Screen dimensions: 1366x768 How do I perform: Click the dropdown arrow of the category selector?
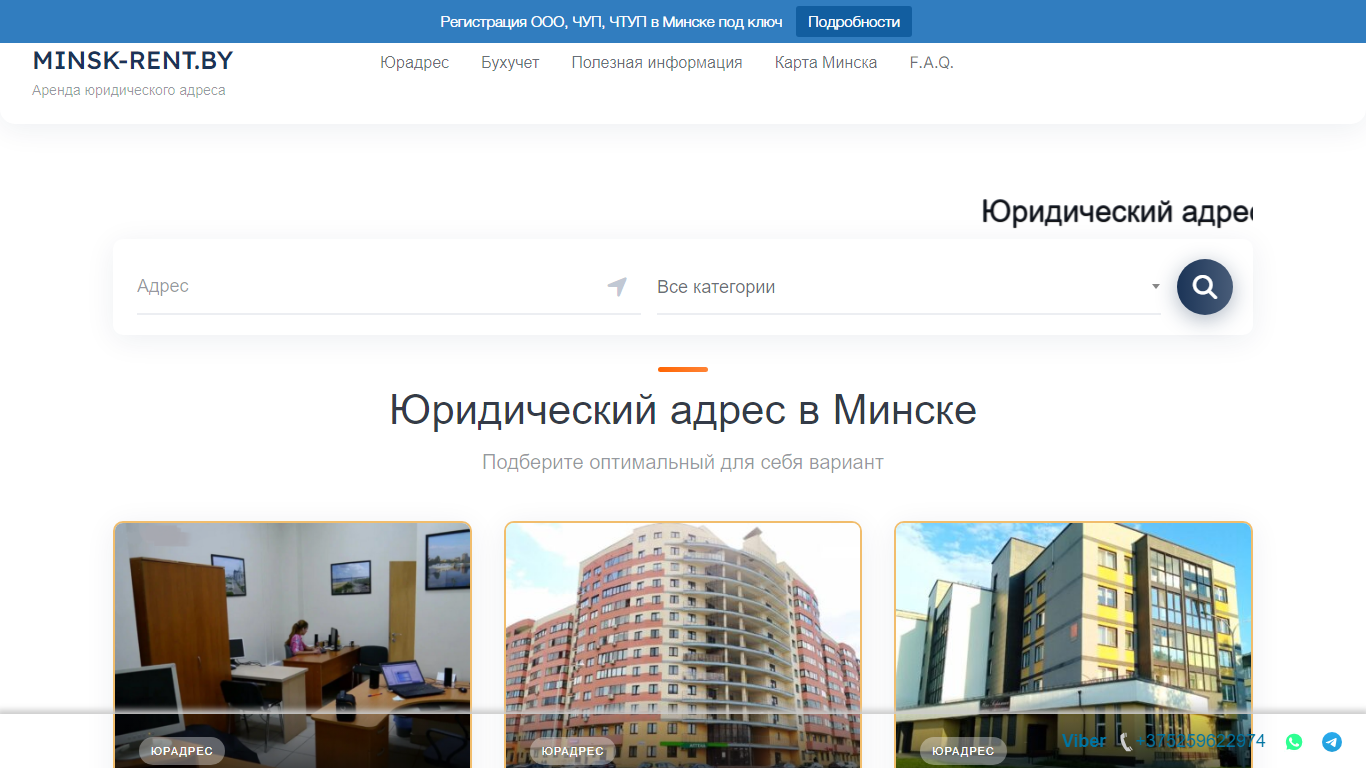tap(1155, 287)
